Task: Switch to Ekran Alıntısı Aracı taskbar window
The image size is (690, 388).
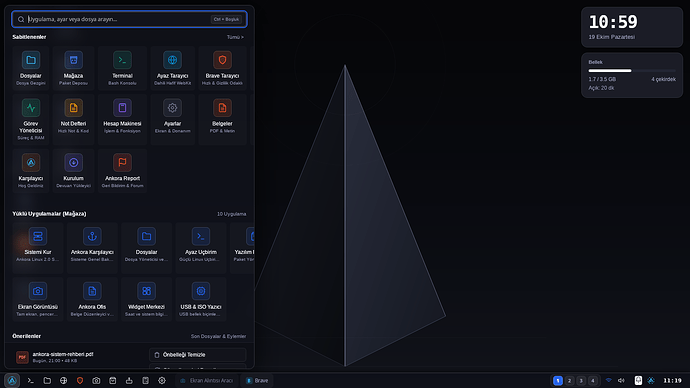Action: click(x=206, y=381)
